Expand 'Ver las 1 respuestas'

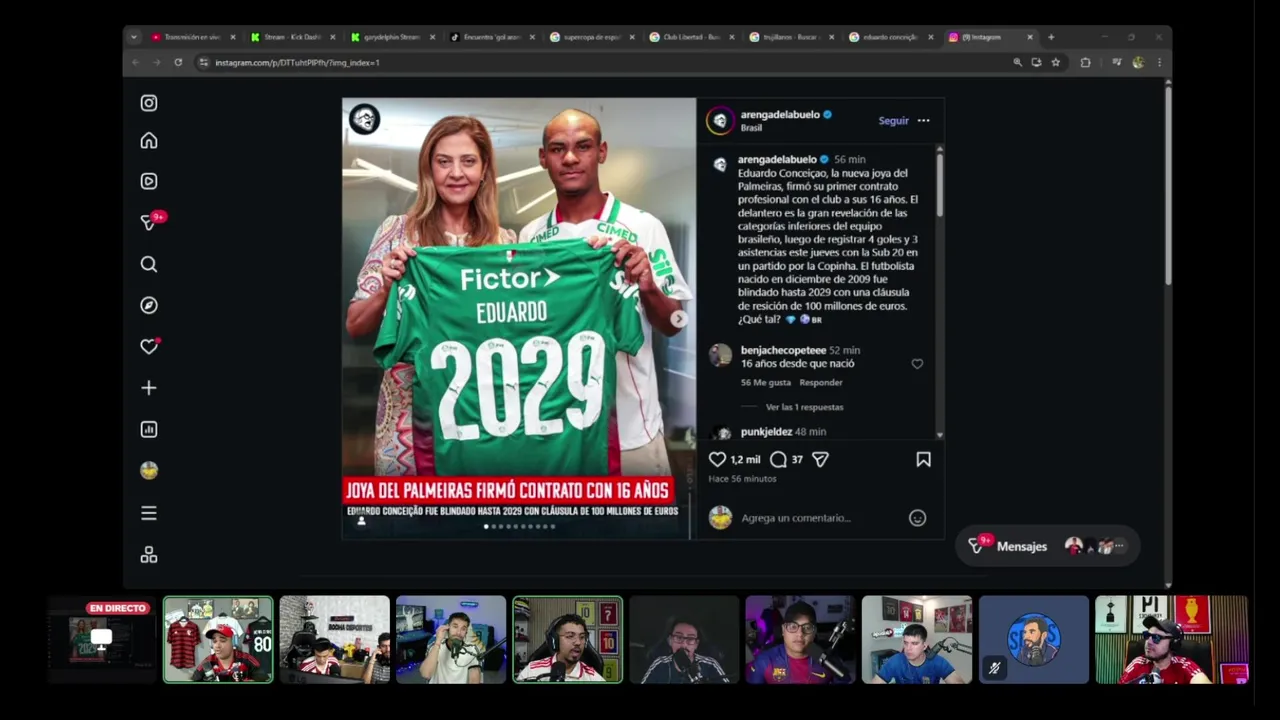804,407
